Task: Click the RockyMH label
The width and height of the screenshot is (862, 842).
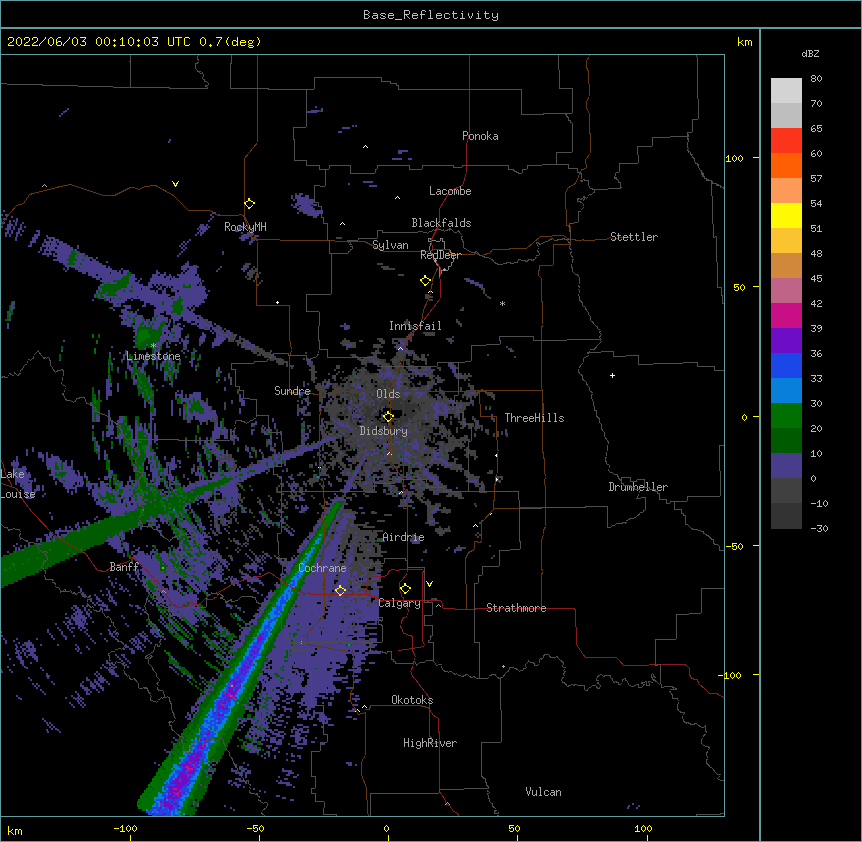Action: [245, 227]
